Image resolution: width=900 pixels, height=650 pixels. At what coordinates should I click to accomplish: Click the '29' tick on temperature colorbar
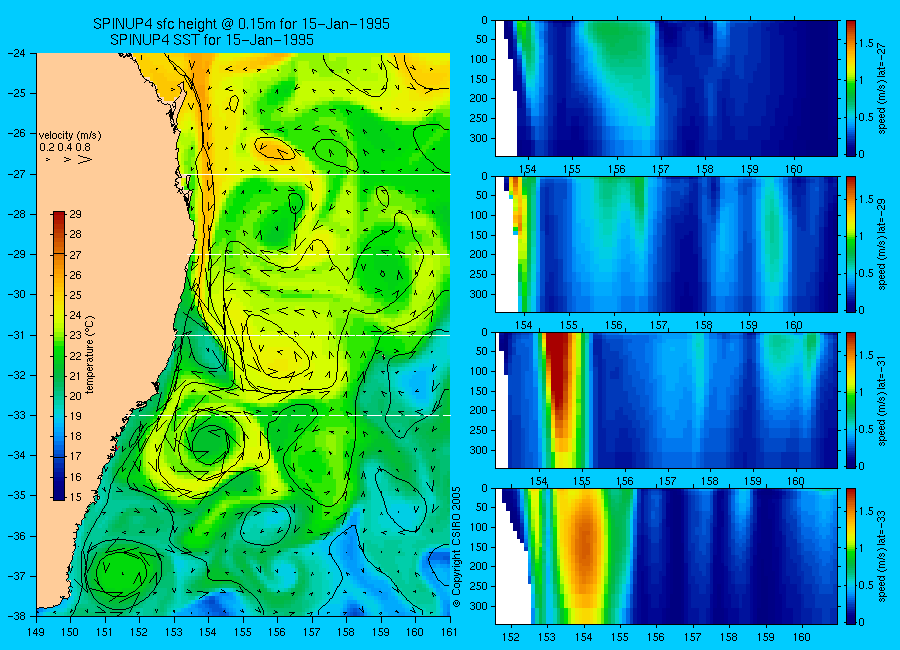[75, 214]
